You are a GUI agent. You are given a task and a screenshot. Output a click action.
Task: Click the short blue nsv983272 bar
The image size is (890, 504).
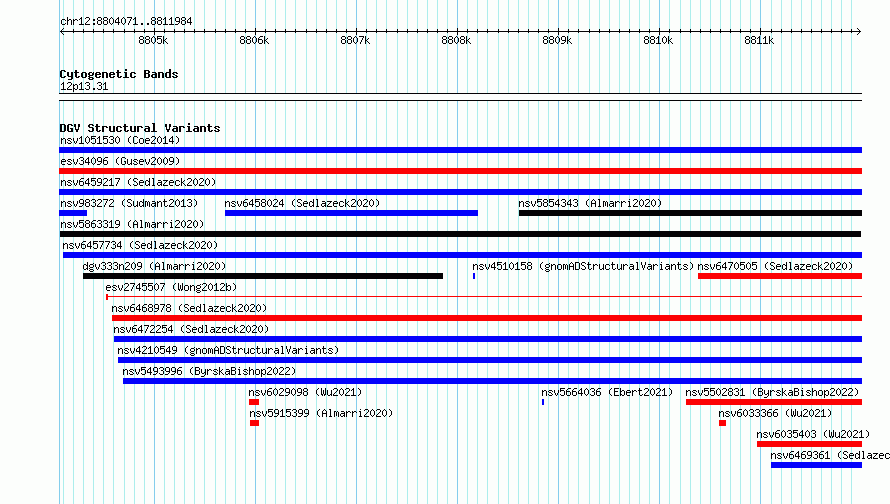click(x=73, y=213)
